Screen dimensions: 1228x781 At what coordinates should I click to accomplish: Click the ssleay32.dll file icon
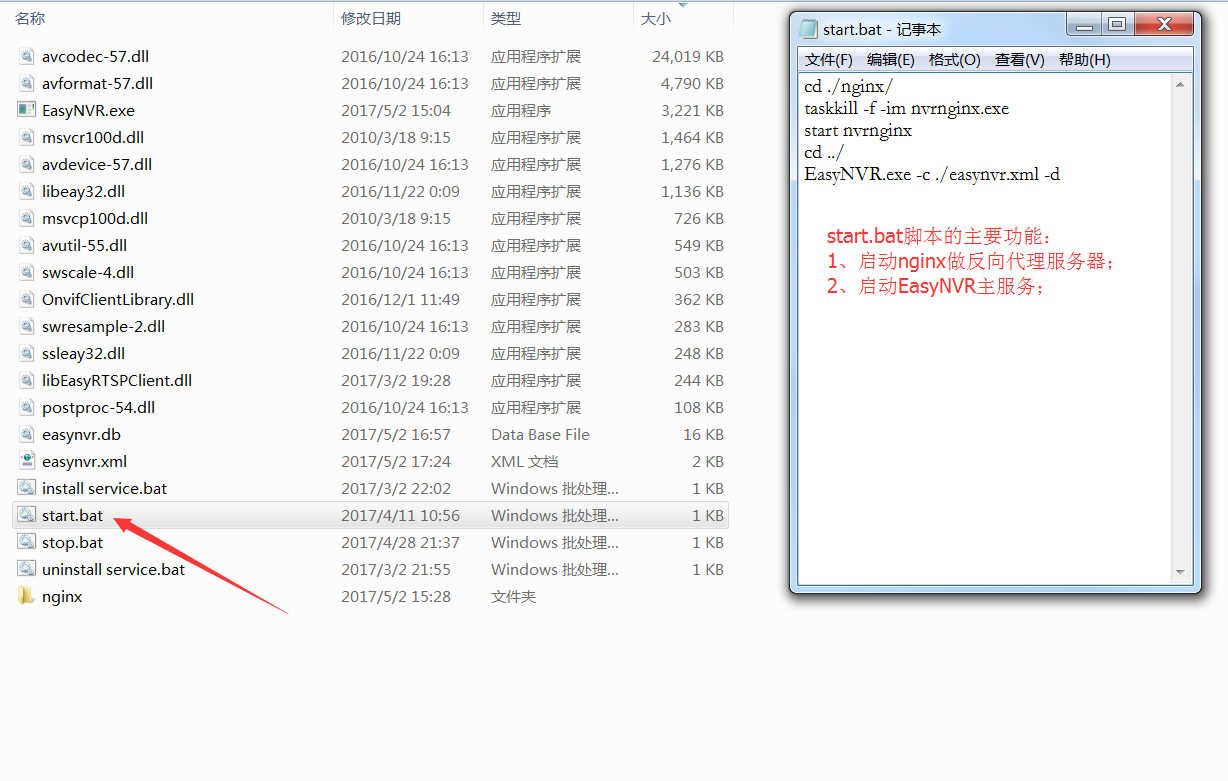(x=26, y=353)
